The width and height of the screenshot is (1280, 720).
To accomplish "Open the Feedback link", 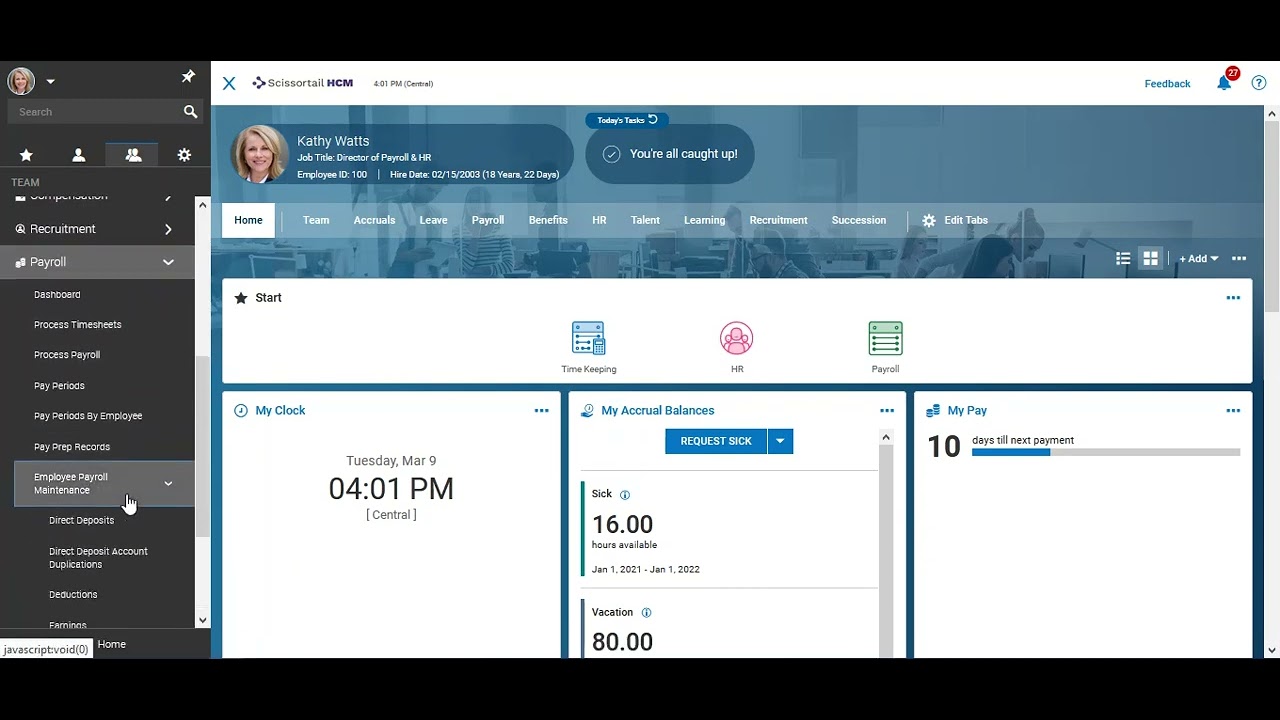I will coord(1167,84).
